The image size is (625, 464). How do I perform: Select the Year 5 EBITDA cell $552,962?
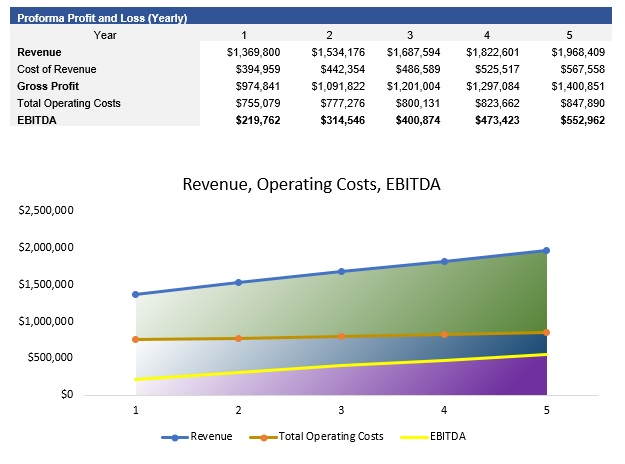582,120
